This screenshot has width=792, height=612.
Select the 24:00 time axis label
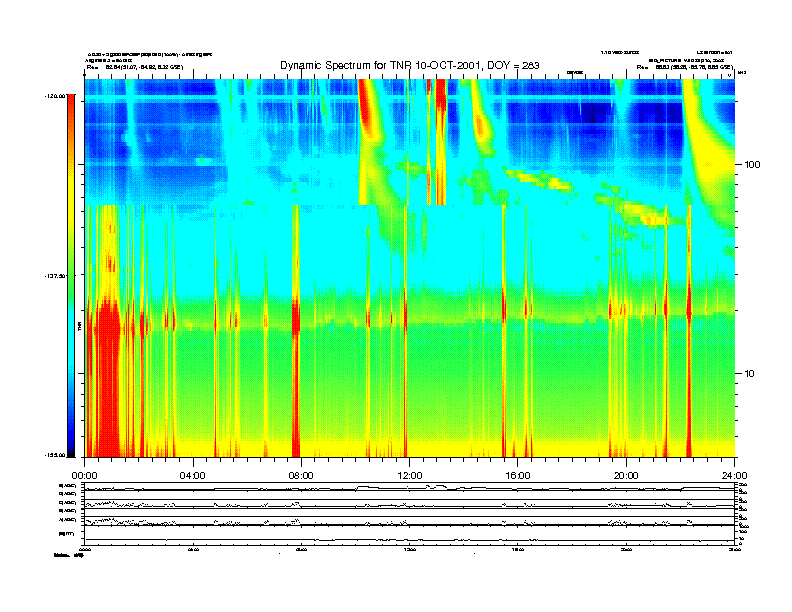pyautogui.click(x=734, y=476)
